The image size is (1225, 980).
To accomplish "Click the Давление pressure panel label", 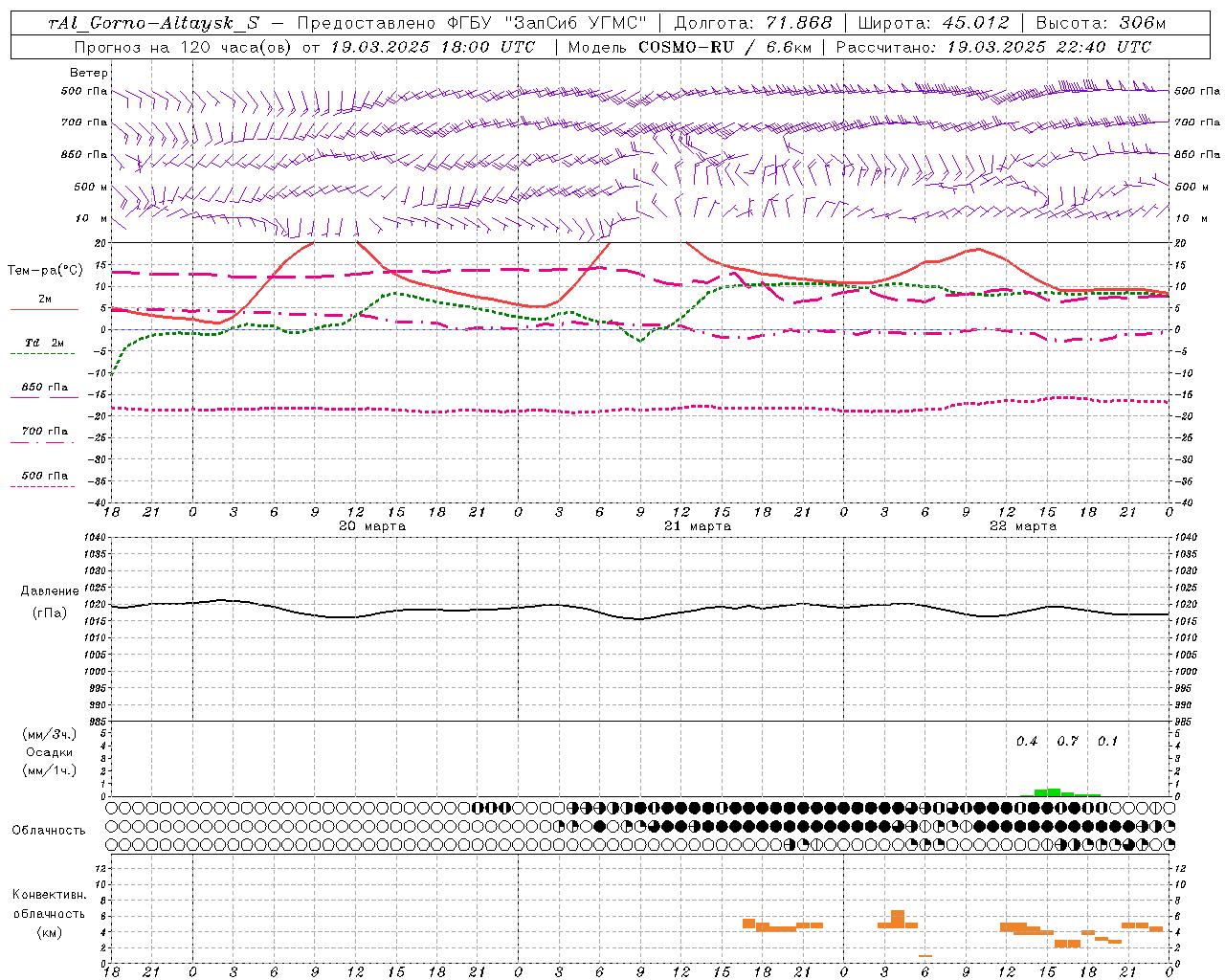I will tap(50, 590).
